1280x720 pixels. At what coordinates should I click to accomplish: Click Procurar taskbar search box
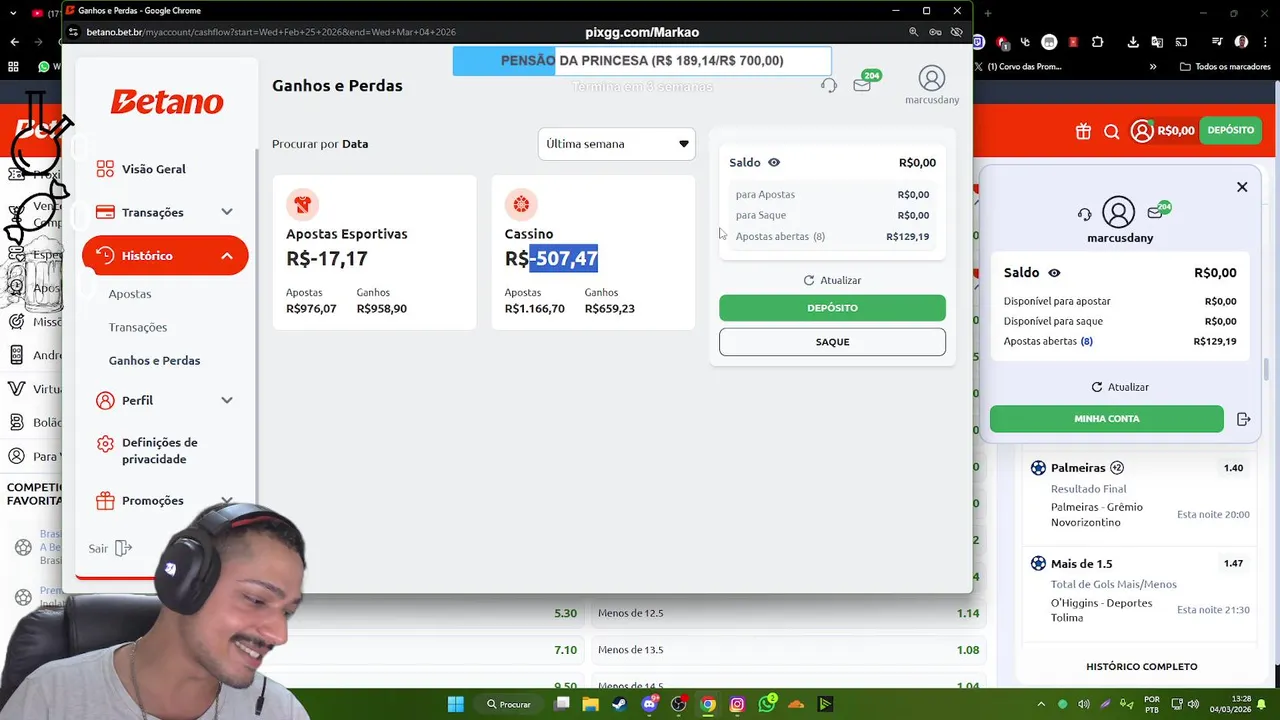[x=509, y=704]
